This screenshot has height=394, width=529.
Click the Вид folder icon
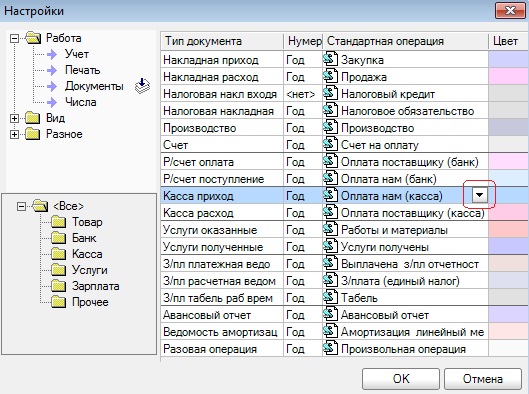coord(33,118)
